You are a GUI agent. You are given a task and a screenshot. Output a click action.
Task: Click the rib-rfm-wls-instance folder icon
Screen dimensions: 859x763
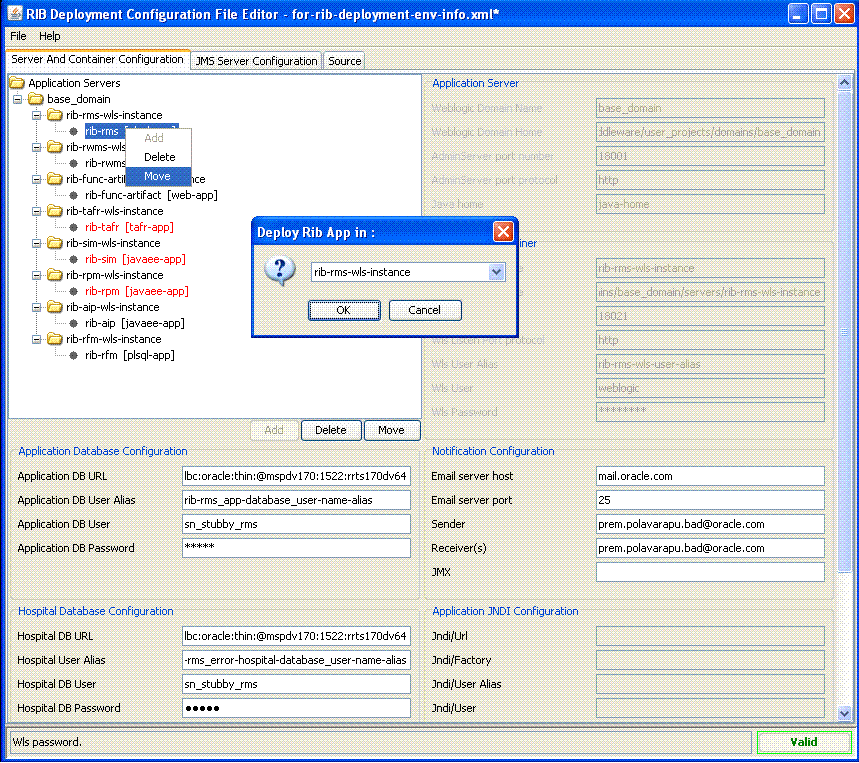pos(55,339)
